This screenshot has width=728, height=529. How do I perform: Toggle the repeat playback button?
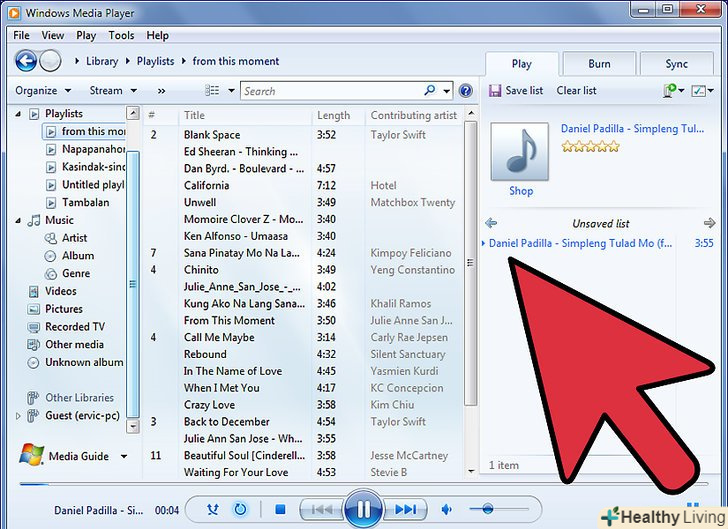coord(240,509)
